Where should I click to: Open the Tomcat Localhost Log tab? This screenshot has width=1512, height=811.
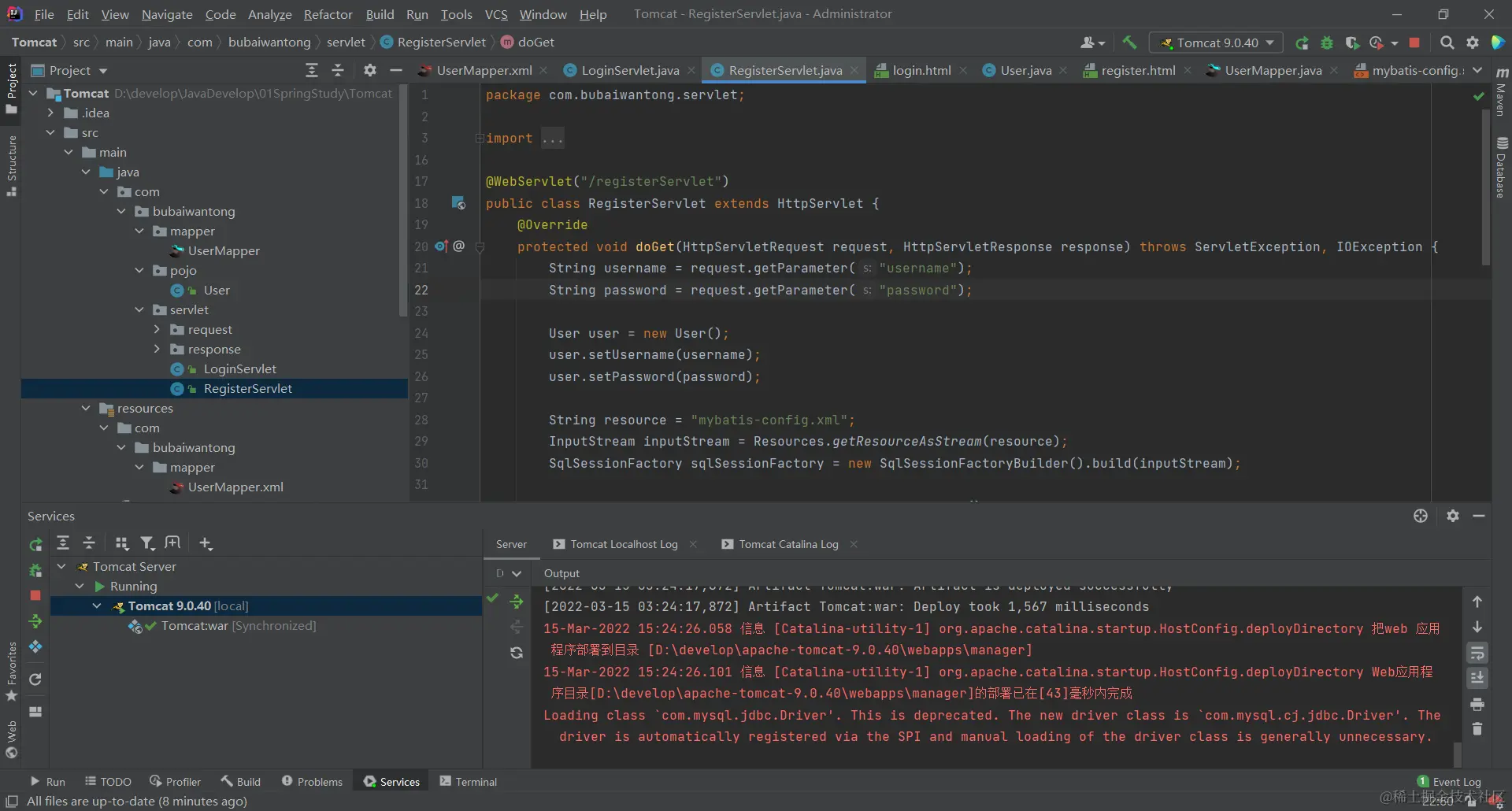[x=624, y=545]
